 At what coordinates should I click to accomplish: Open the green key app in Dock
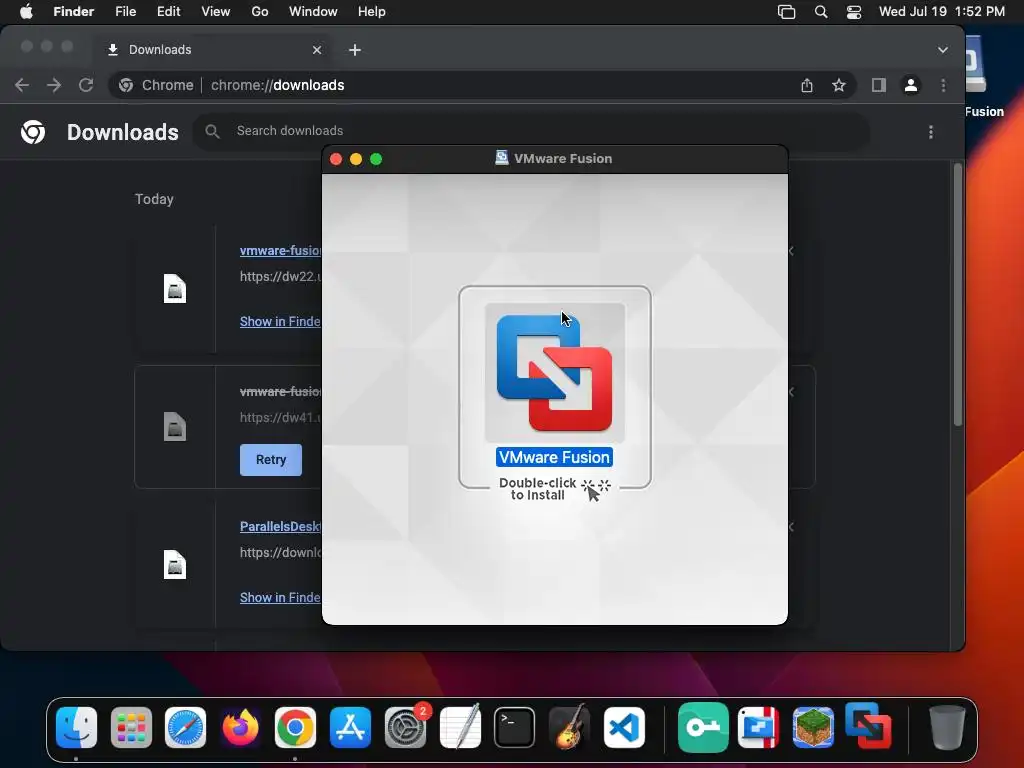click(703, 728)
